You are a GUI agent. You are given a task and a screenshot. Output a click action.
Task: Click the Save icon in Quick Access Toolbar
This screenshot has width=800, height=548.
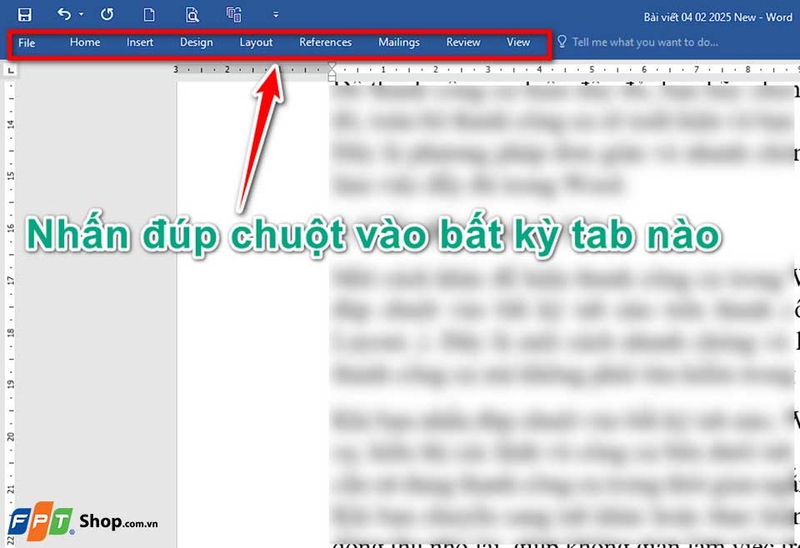[x=24, y=14]
